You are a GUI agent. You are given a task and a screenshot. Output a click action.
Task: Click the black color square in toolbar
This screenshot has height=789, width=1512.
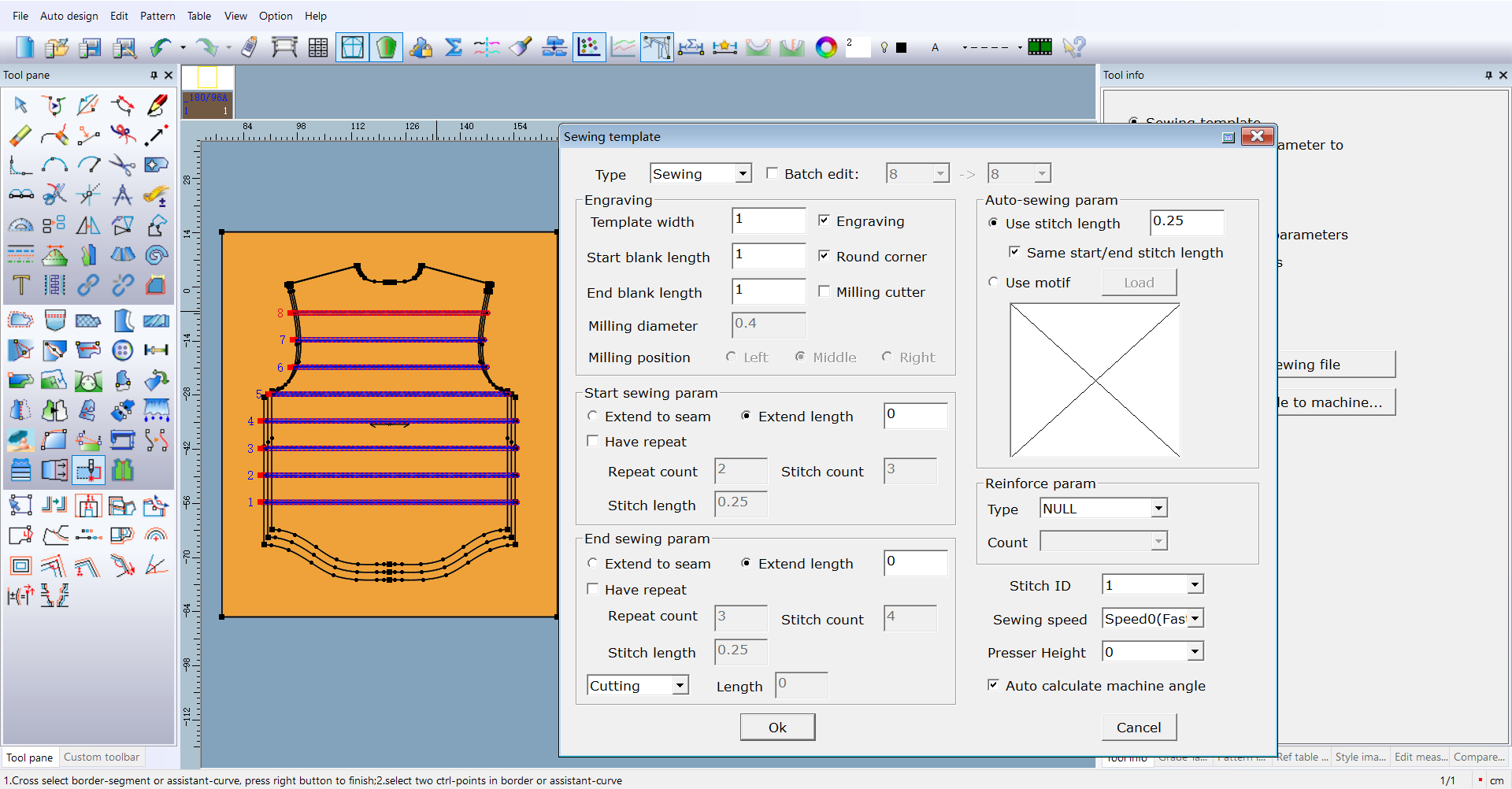click(902, 48)
